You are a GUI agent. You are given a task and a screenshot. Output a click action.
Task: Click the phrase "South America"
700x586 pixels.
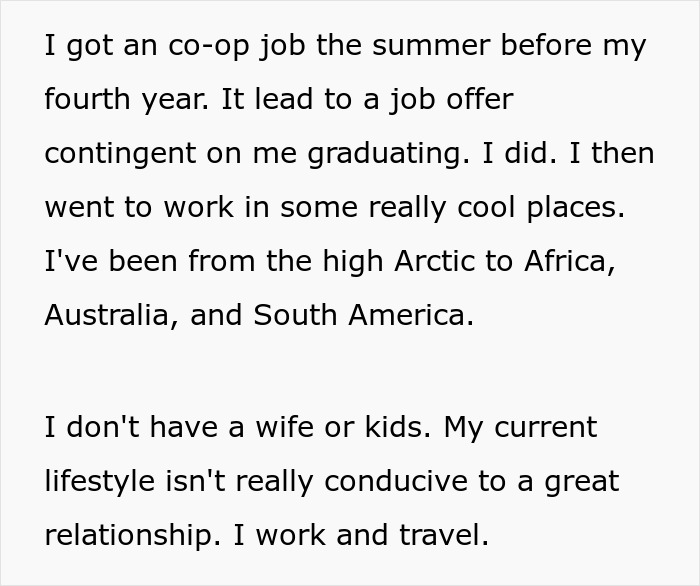[x=362, y=316]
